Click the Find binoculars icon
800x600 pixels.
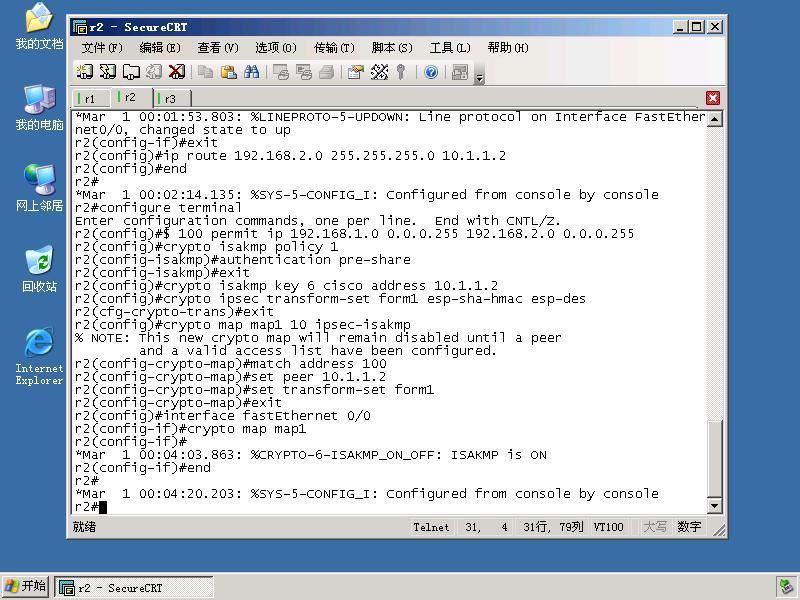tap(252, 72)
